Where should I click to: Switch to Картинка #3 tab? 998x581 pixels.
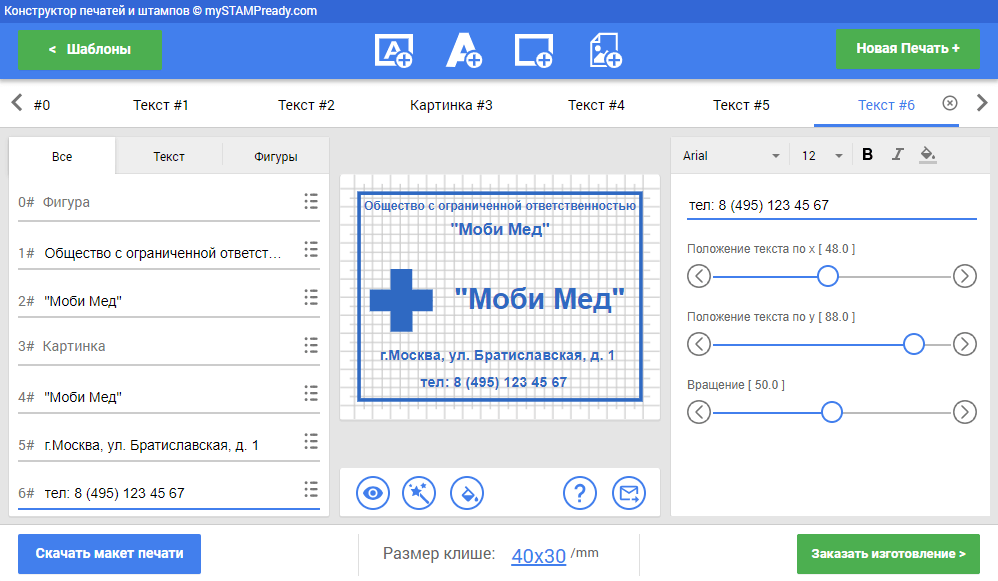point(451,105)
